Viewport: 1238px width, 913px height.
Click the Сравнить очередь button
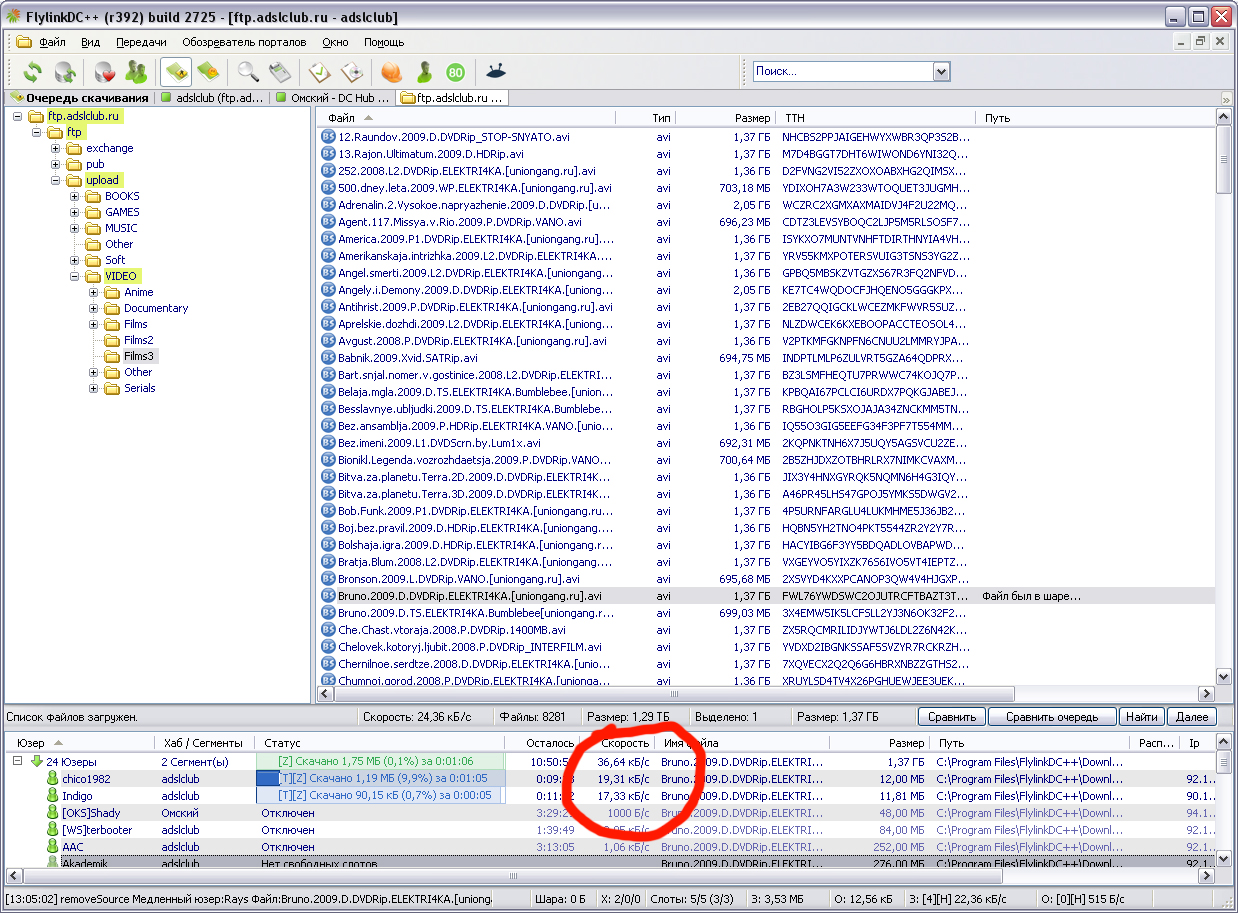(1051, 716)
